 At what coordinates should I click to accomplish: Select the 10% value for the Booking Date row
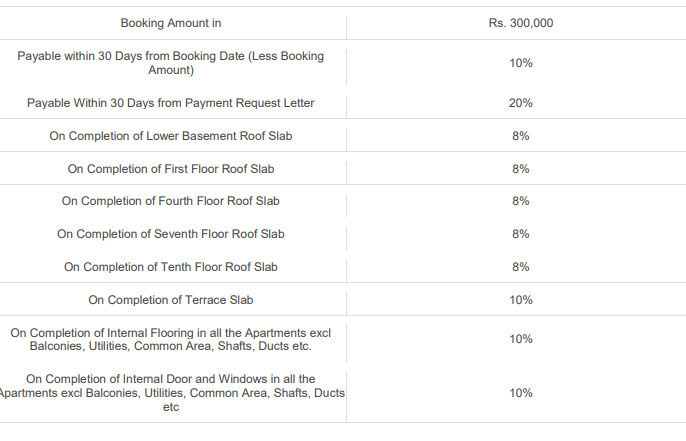(x=520, y=63)
